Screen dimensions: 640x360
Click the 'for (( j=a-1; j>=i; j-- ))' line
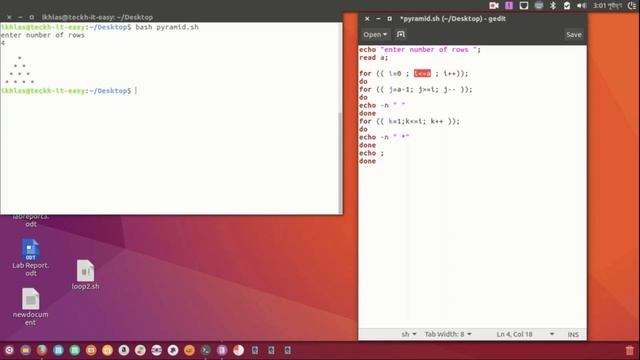416,89
